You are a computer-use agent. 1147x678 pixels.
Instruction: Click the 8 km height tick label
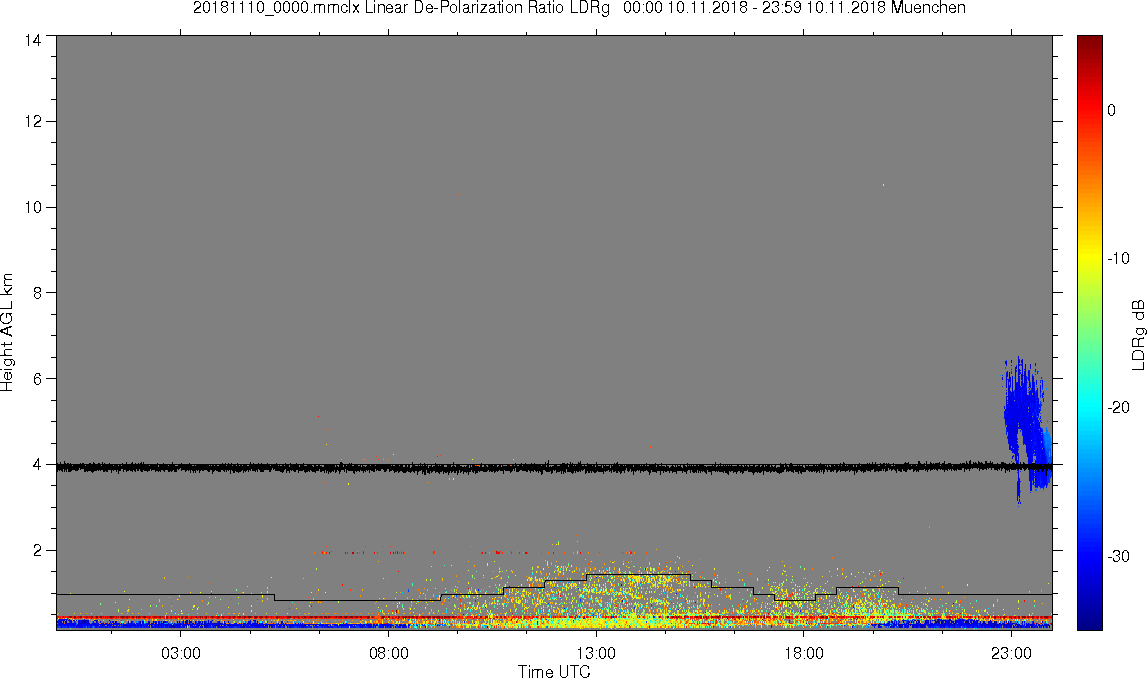(37, 293)
